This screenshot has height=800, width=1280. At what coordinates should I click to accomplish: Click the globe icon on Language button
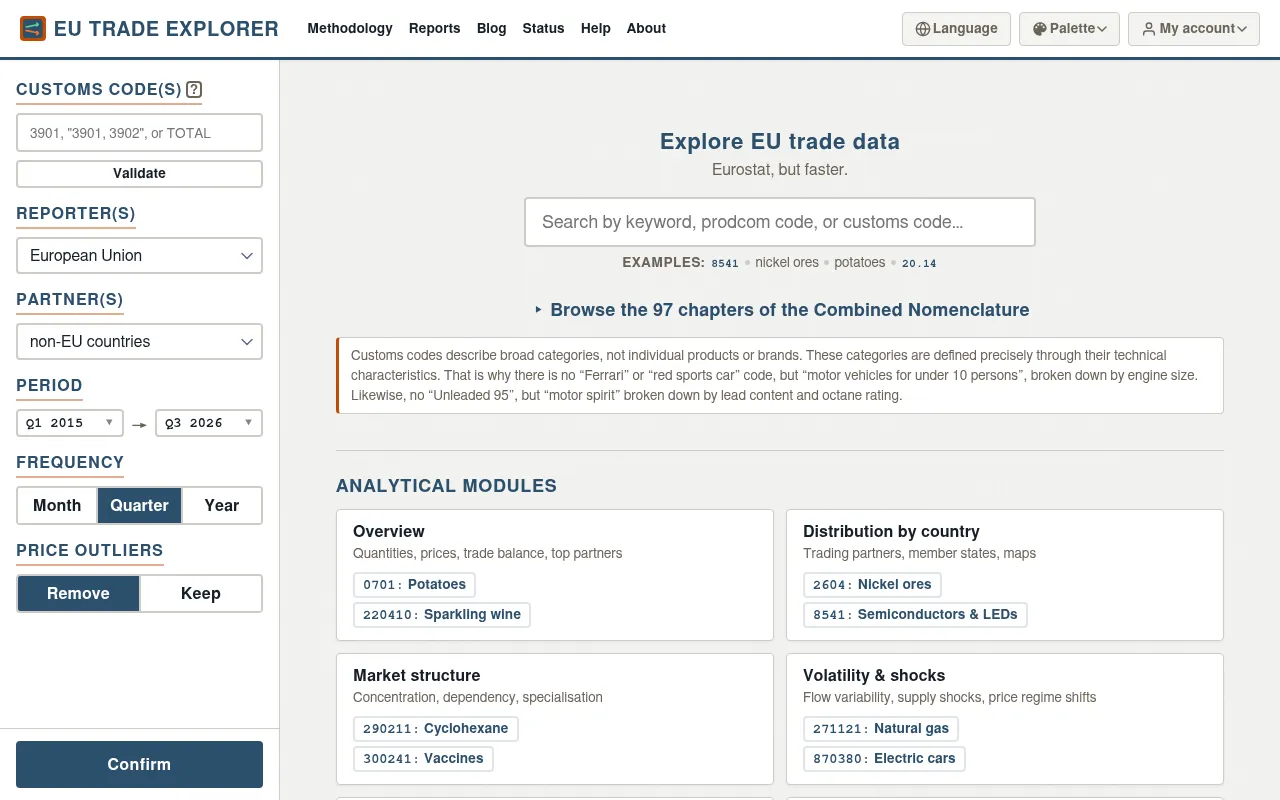[923, 29]
